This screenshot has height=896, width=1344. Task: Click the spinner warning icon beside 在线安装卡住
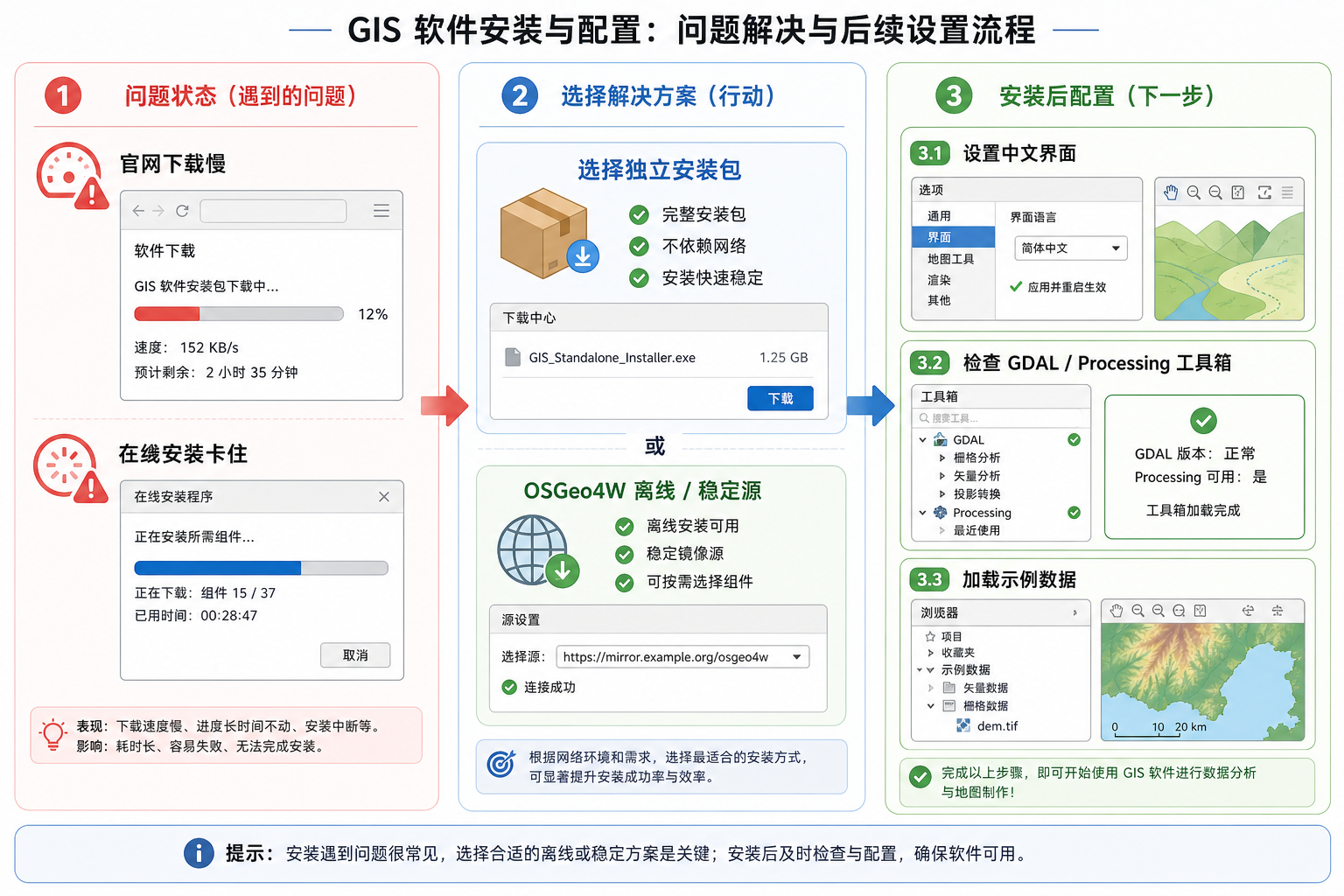click(x=70, y=468)
